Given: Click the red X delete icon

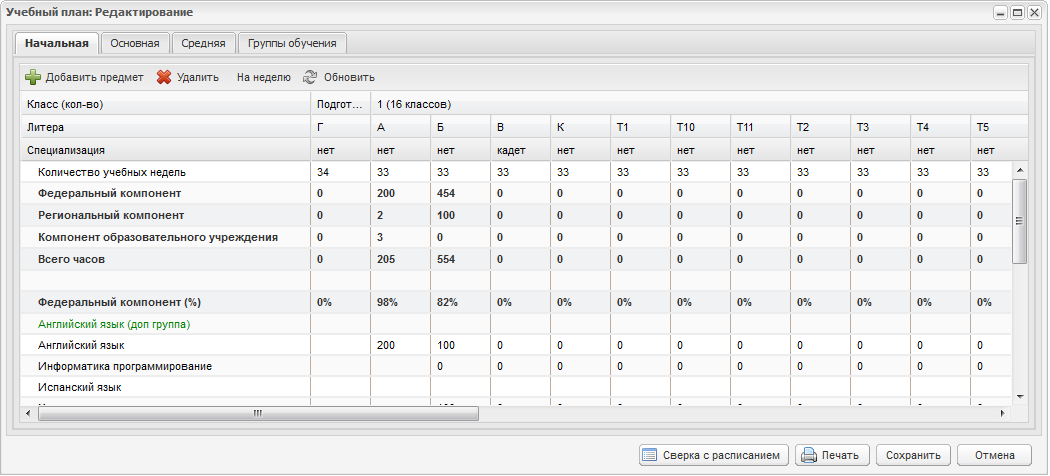Looking at the screenshot, I should pyautogui.click(x=164, y=78).
